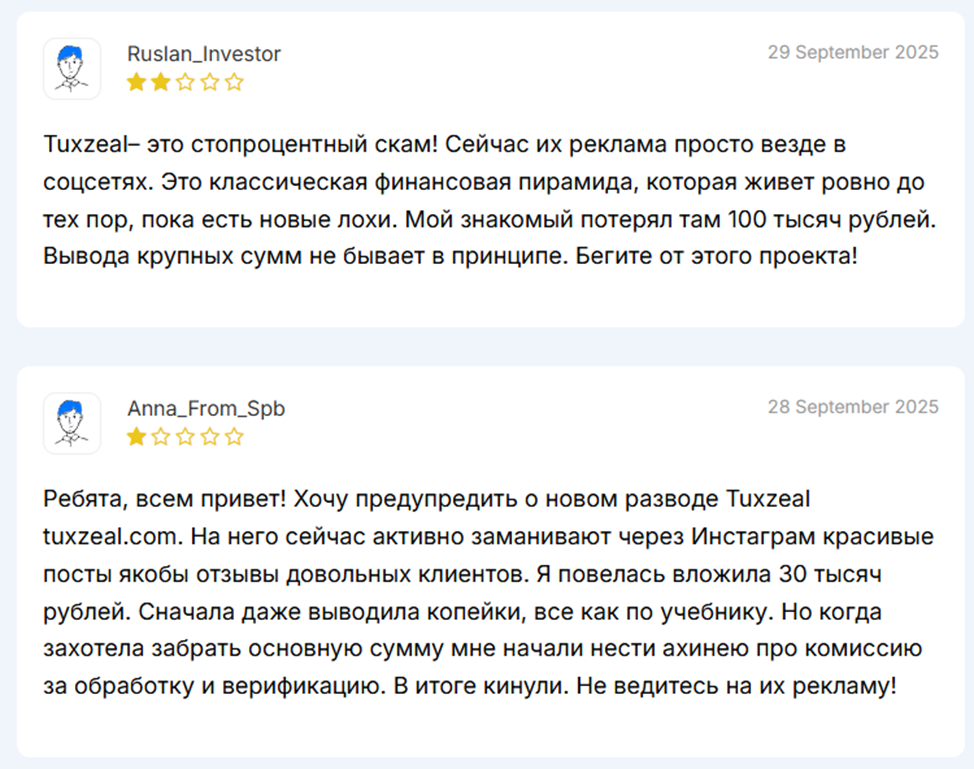974x769 pixels.
Task: Click Anna_From_Spb's avatar picture
Action: click(x=71, y=423)
